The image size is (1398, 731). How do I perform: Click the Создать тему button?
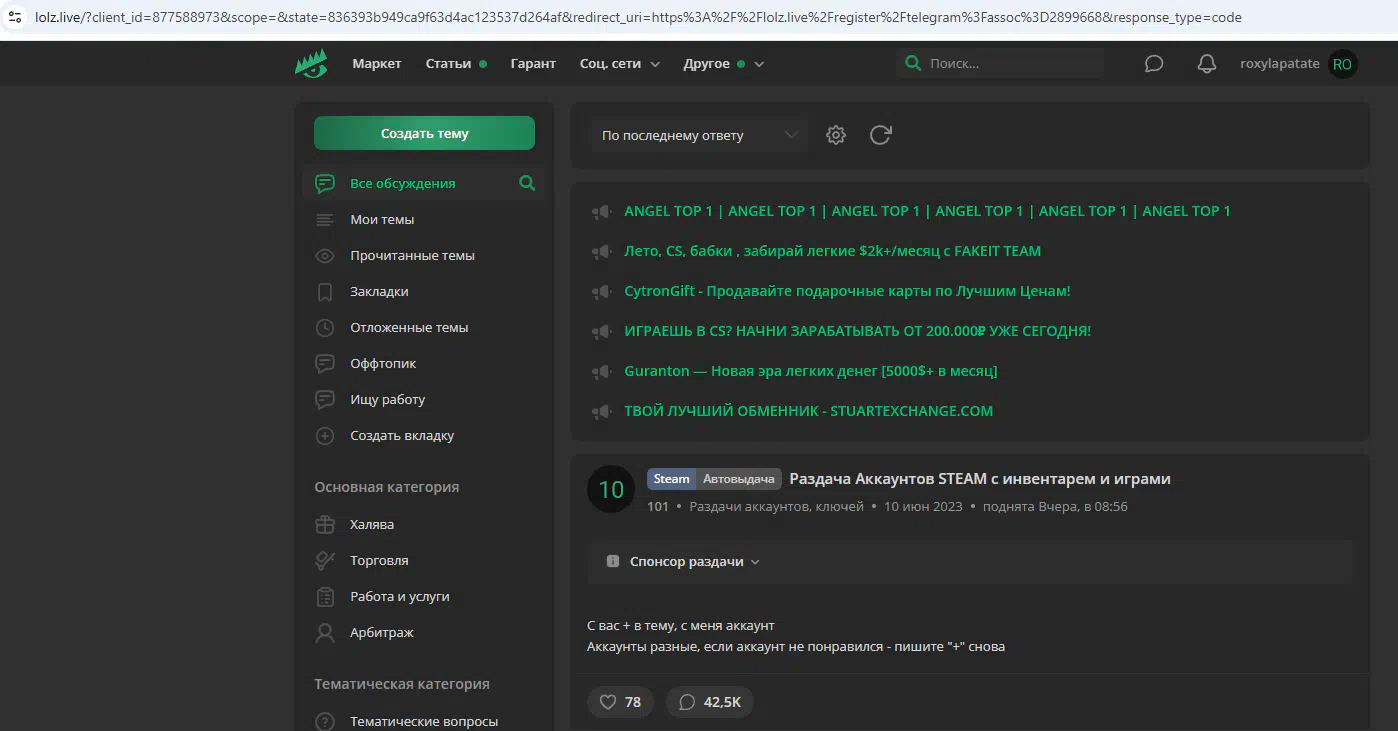click(424, 133)
